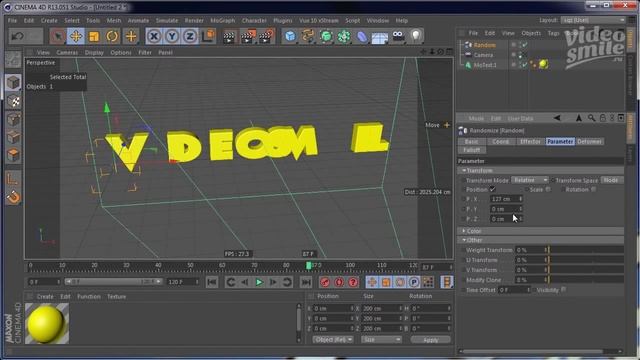Screen dimensions: 640x360
Task: Enable the Visibility checkbox
Action: [x=564, y=289]
